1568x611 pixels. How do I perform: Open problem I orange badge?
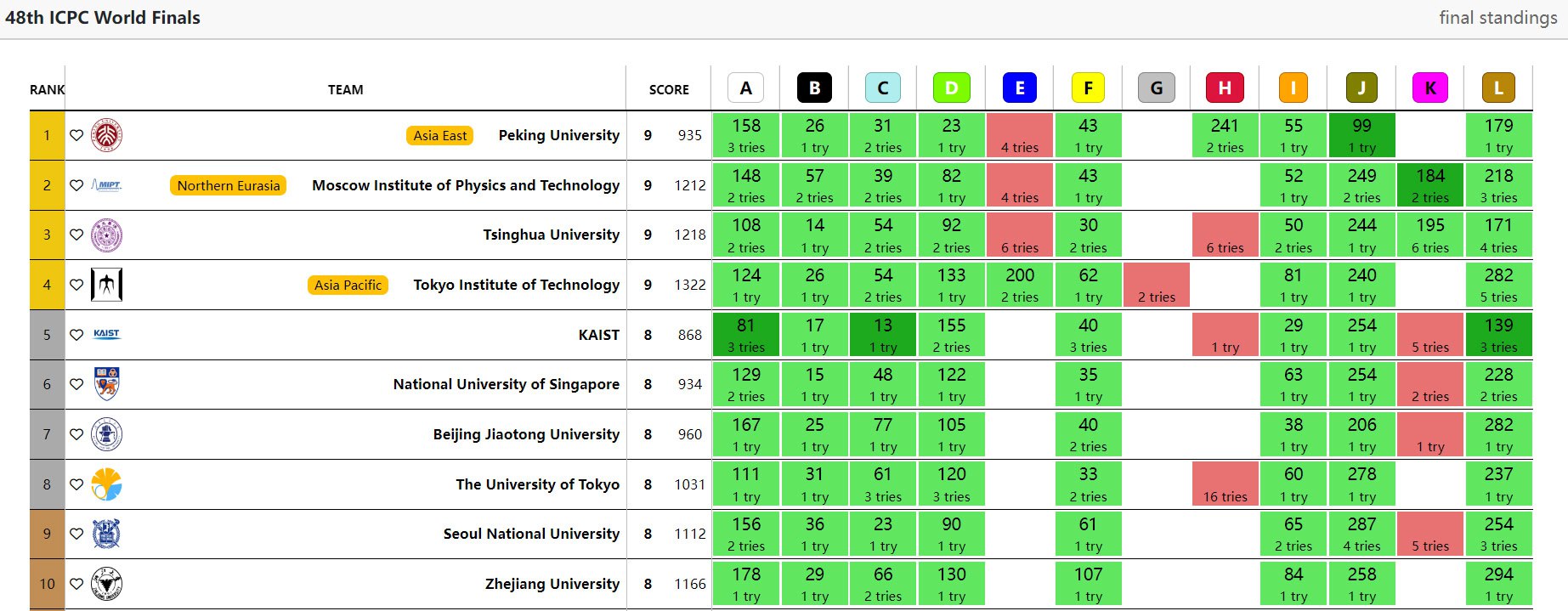point(1293,88)
